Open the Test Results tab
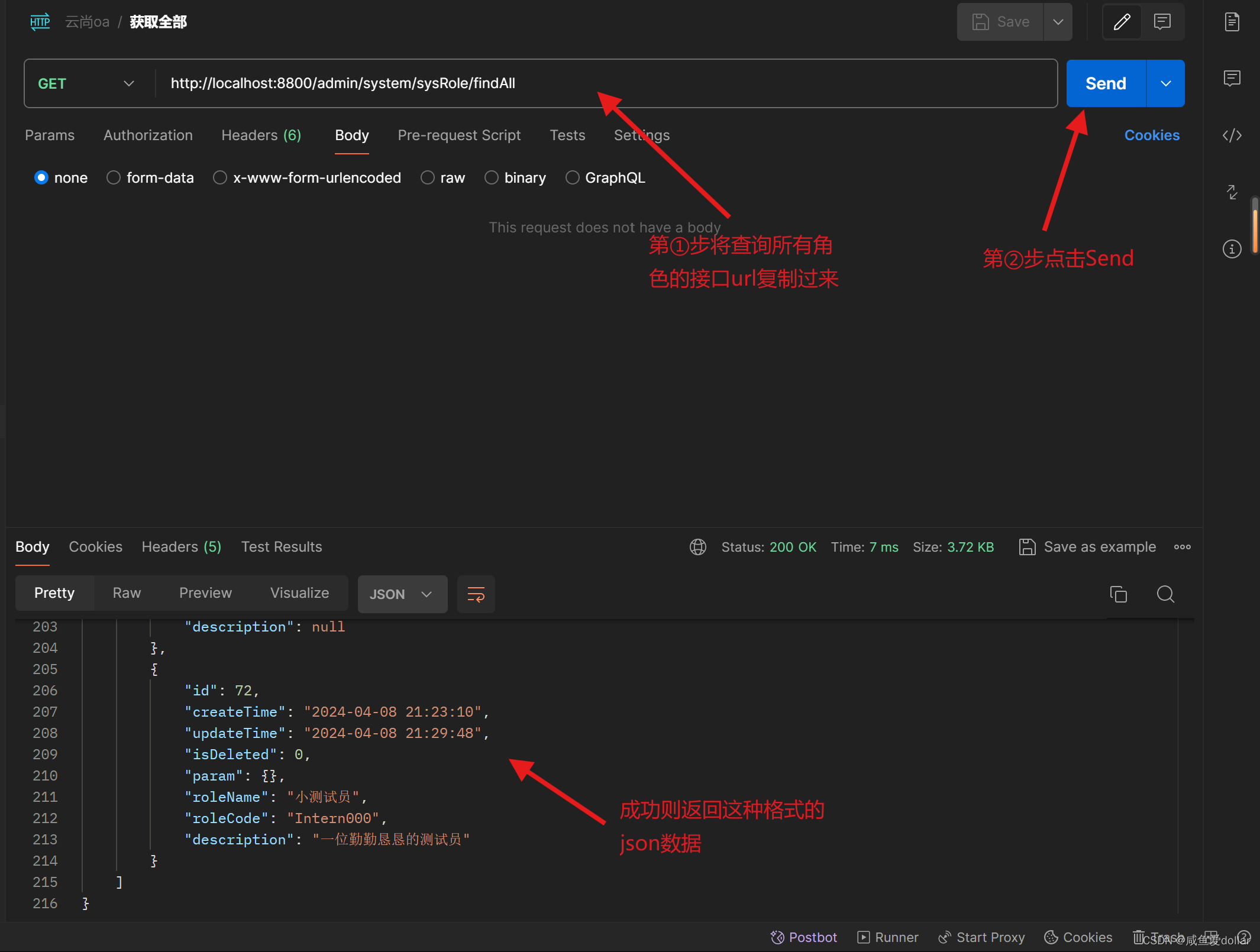Image resolution: width=1260 pixels, height=952 pixels. click(282, 547)
